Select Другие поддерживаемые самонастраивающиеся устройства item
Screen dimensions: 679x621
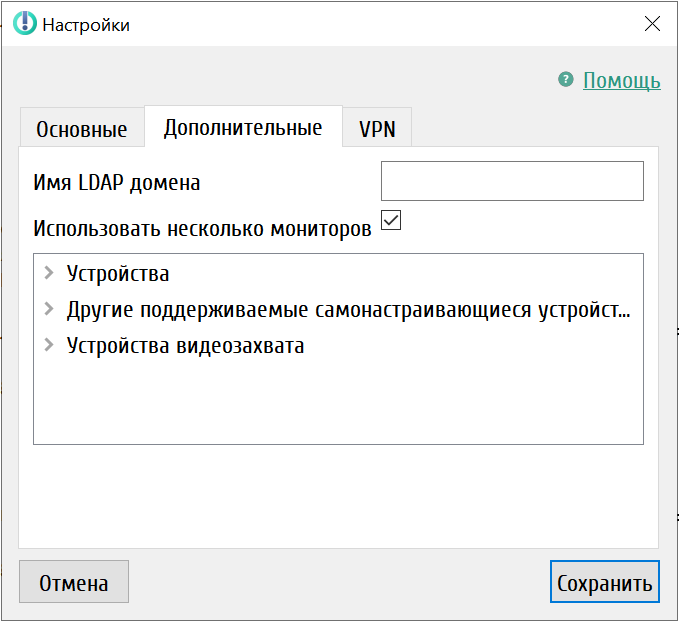point(348,310)
